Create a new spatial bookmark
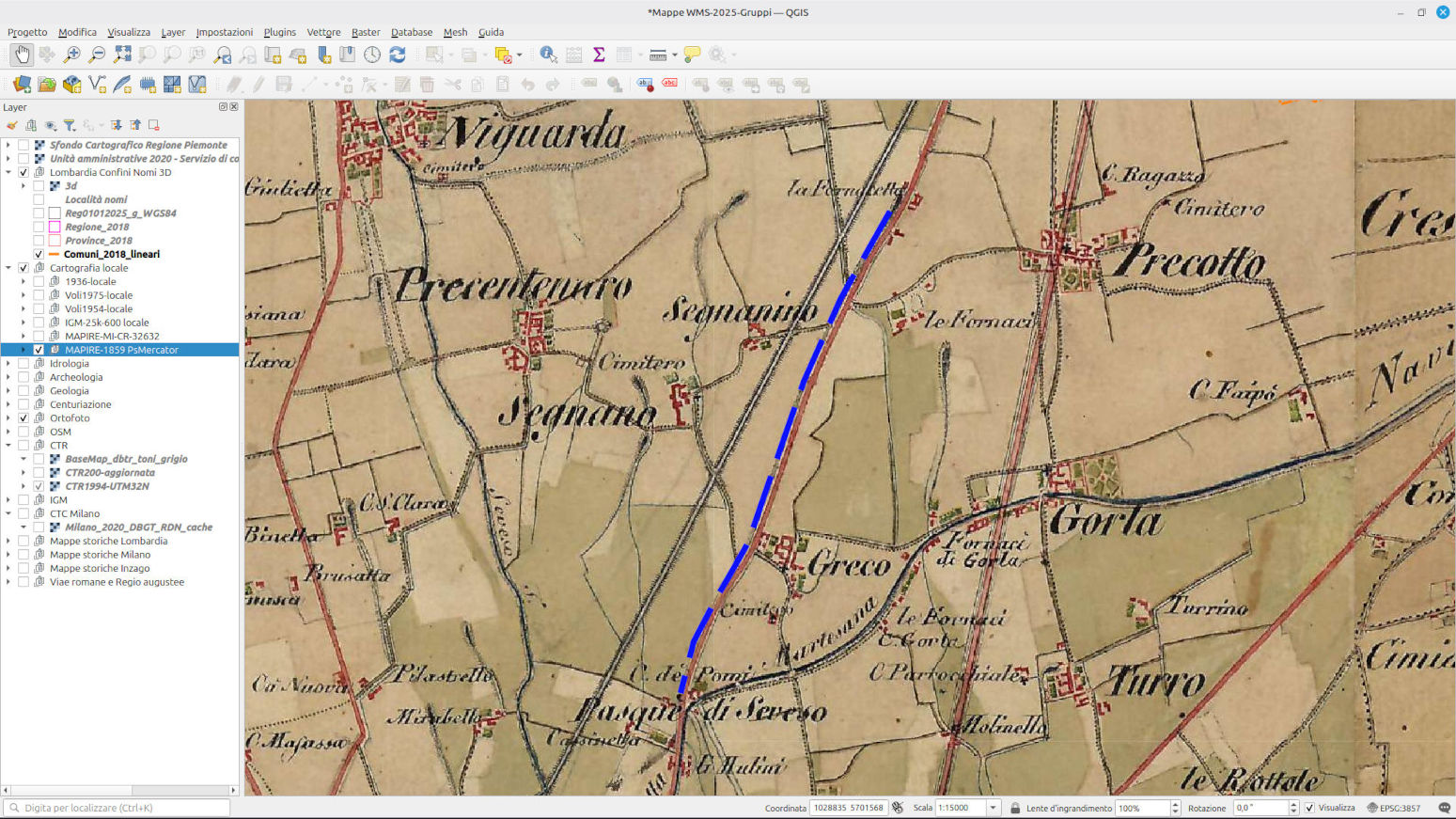The width and height of the screenshot is (1456, 819). pyautogui.click(x=323, y=55)
